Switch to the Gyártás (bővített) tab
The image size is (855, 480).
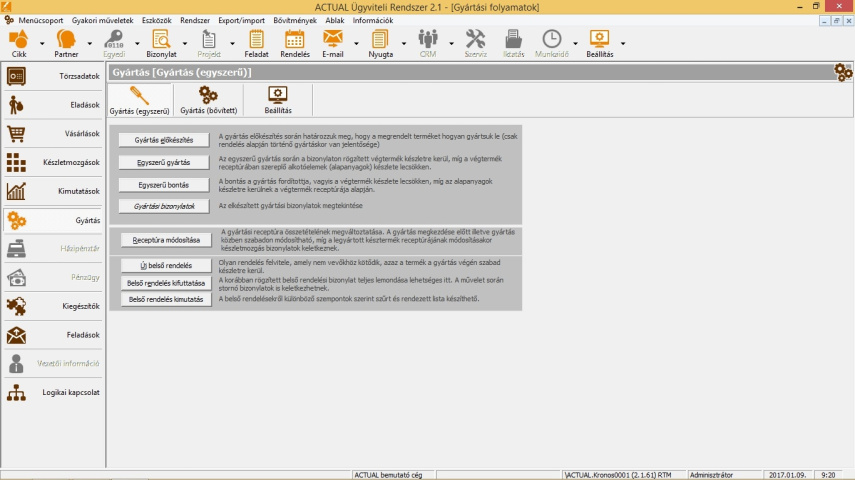tap(208, 100)
